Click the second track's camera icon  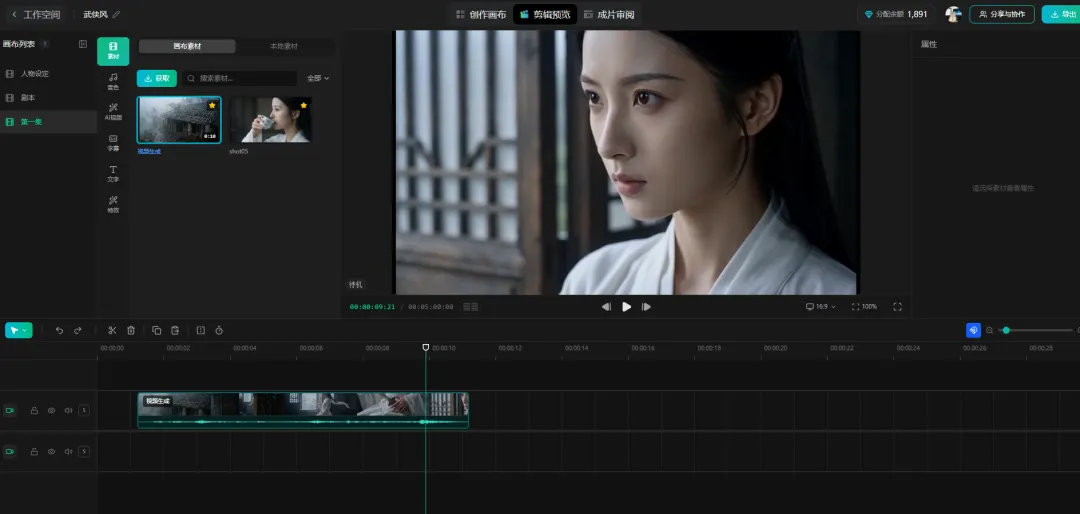[10, 452]
